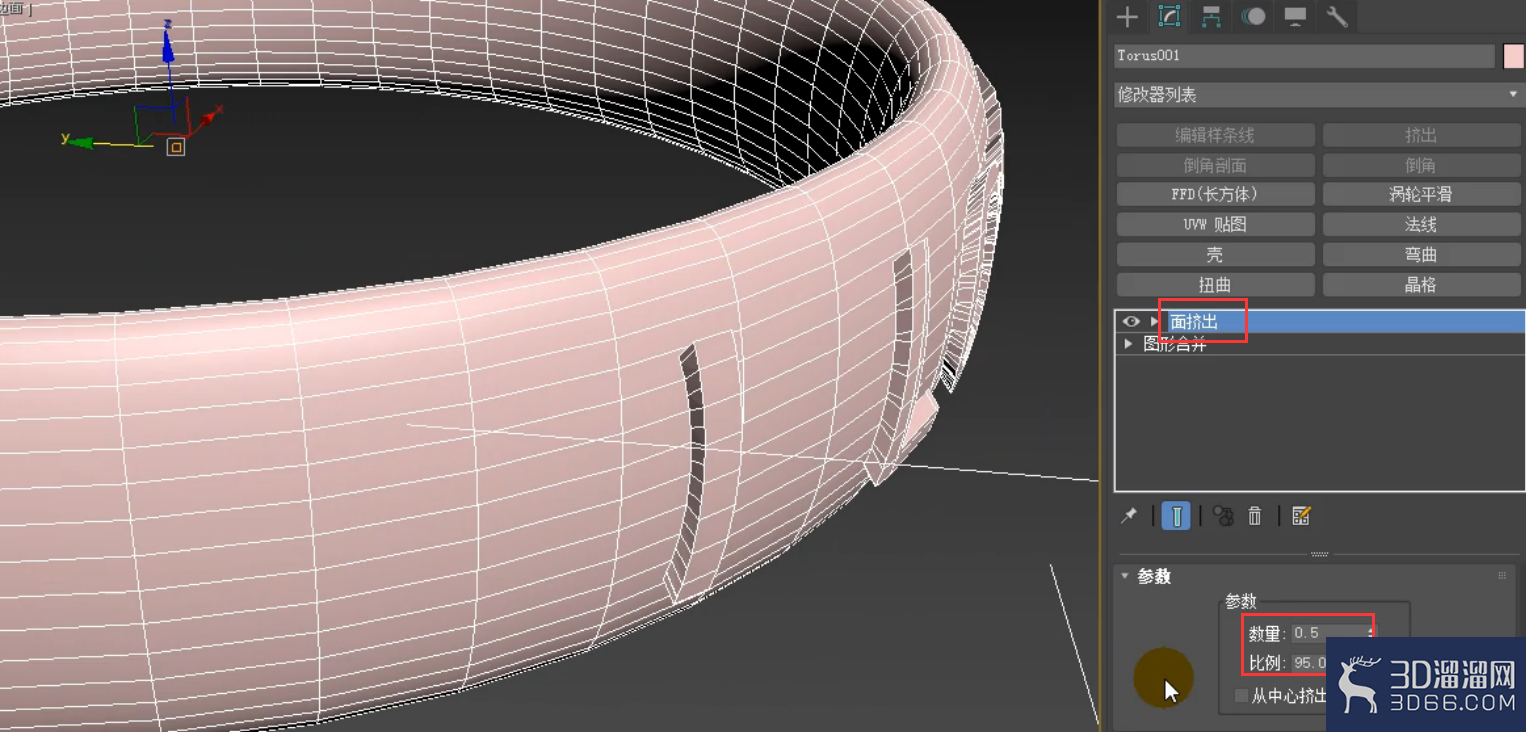Screen dimensions: 1526x732
Task: Click the 参数 rollout grip dots
Action: tap(1502, 576)
